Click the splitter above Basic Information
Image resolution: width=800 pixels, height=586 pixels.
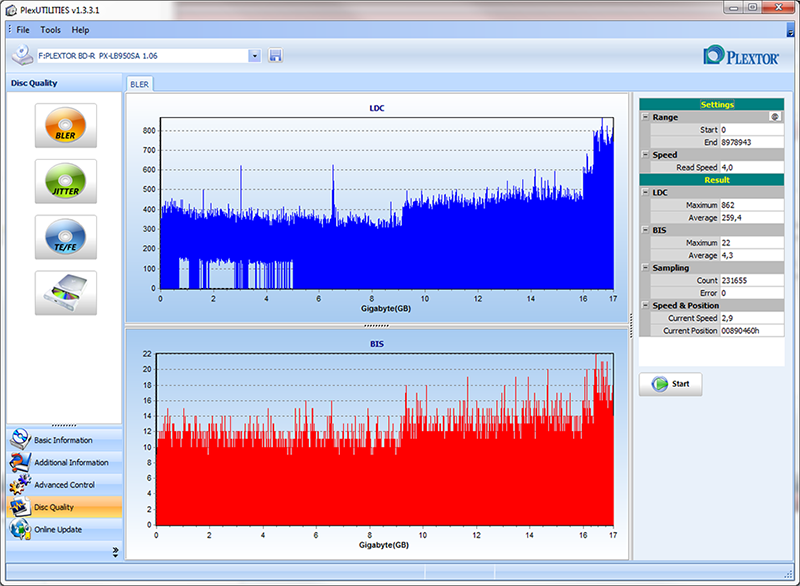tap(64, 425)
